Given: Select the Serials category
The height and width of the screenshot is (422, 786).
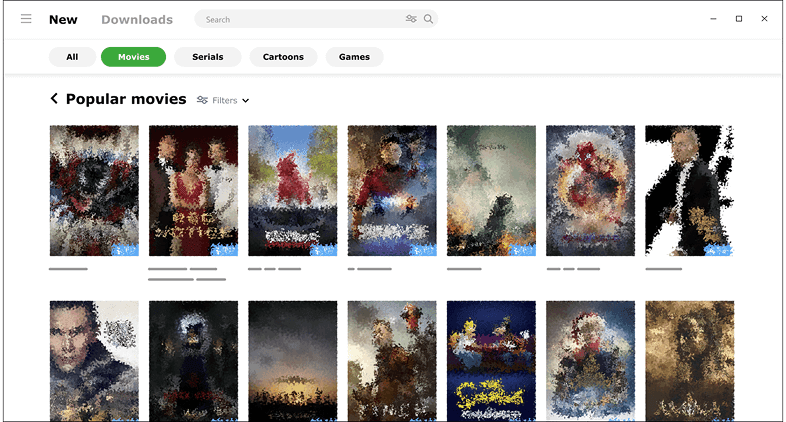Looking at the screenshot, I should [208, 57].
